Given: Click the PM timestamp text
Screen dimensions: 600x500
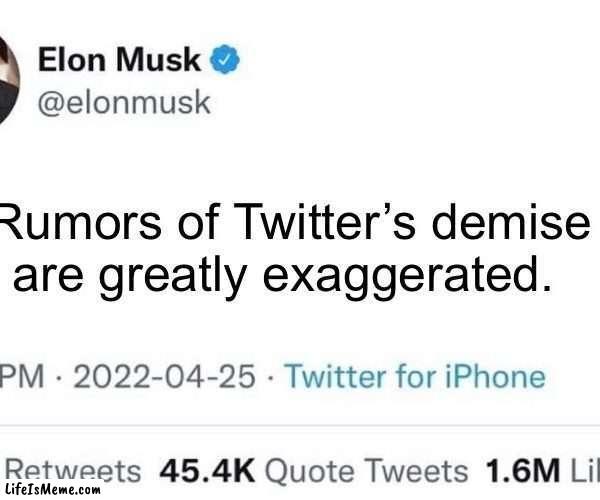Looking at the screenshot, I should pyautogui.click(x=22, y=377).
